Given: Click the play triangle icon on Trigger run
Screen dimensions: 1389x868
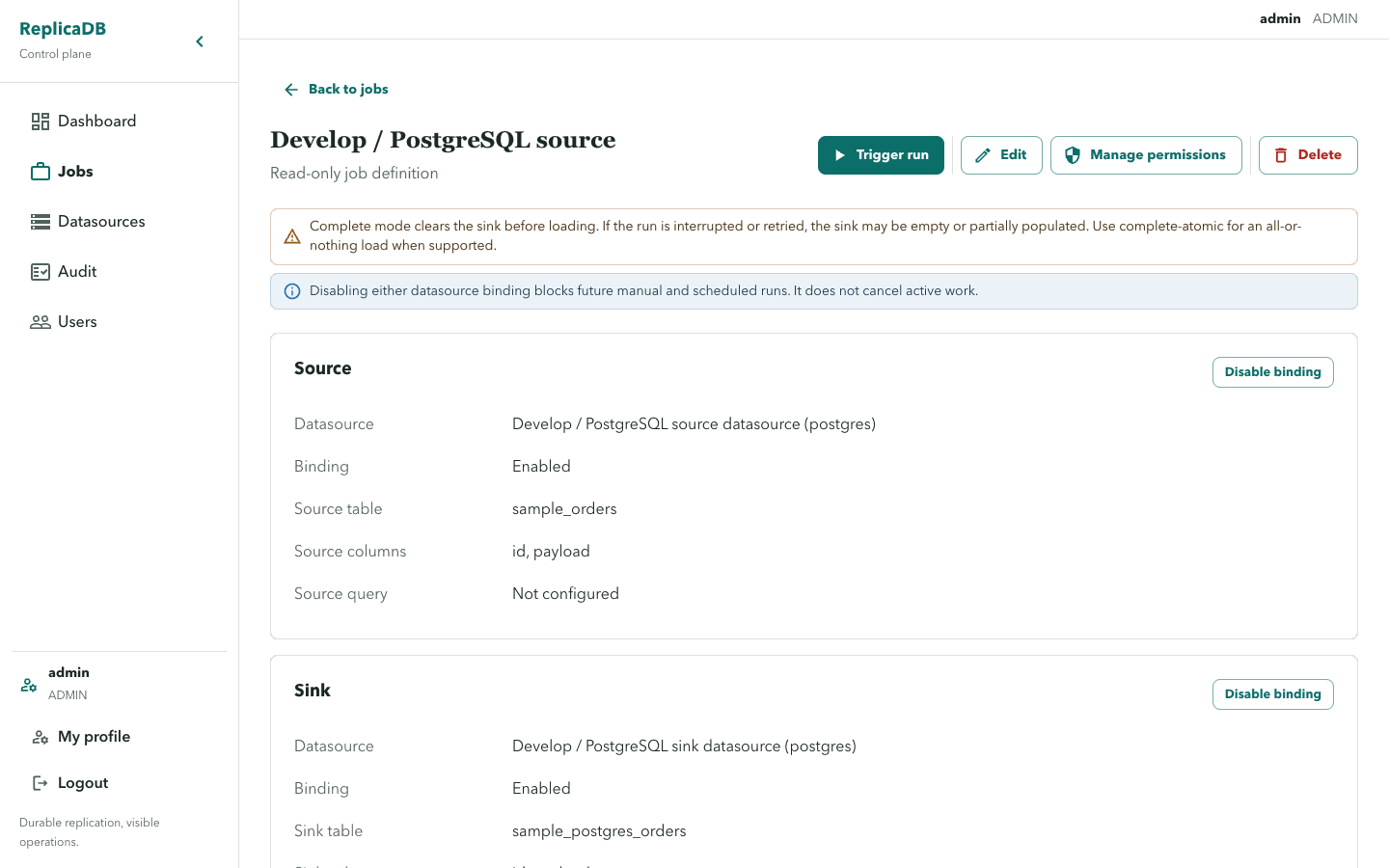Looking at the screenshot, I should pos(840,155).
